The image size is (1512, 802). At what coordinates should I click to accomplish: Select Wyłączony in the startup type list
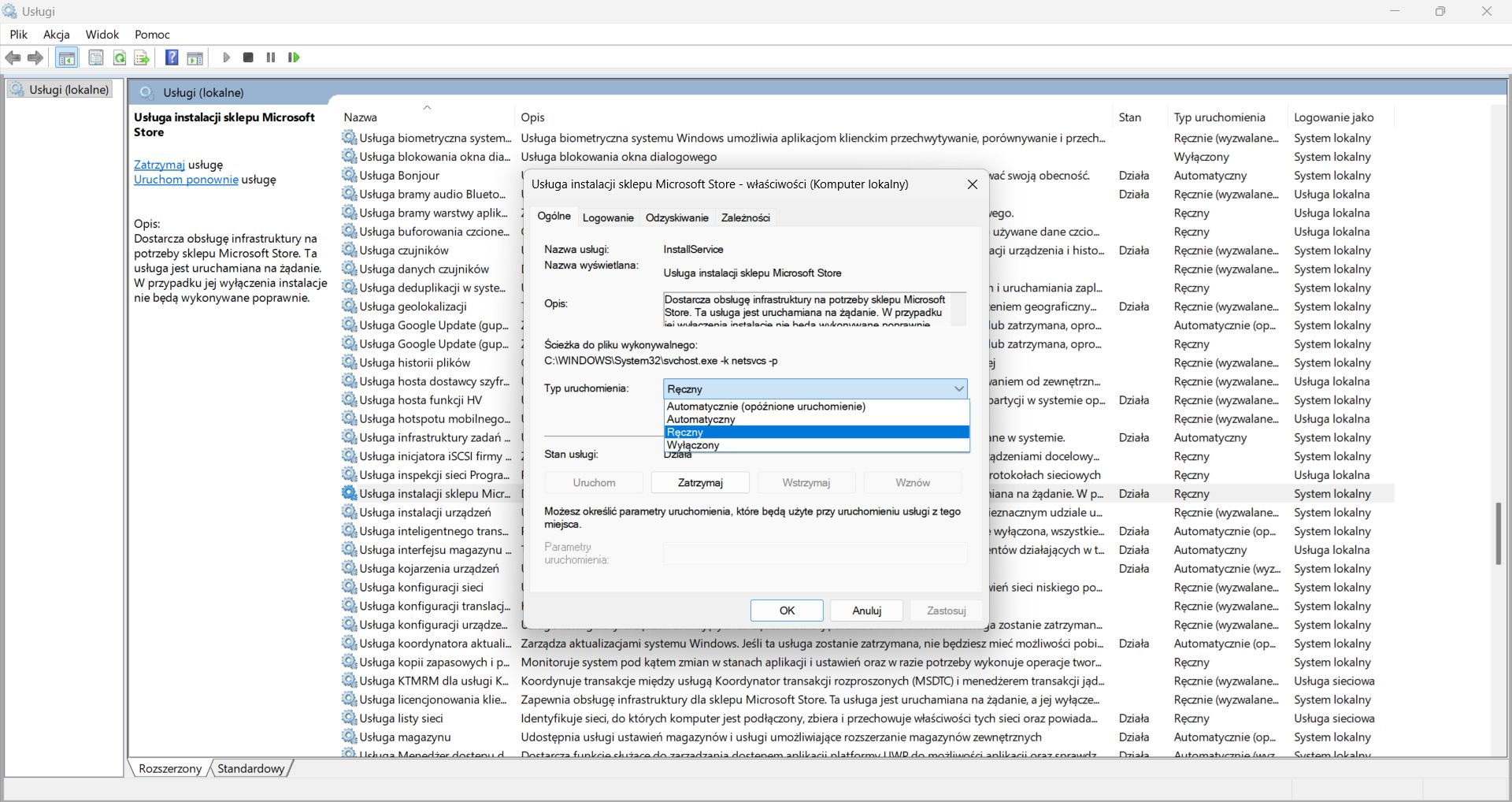[817, 444]
